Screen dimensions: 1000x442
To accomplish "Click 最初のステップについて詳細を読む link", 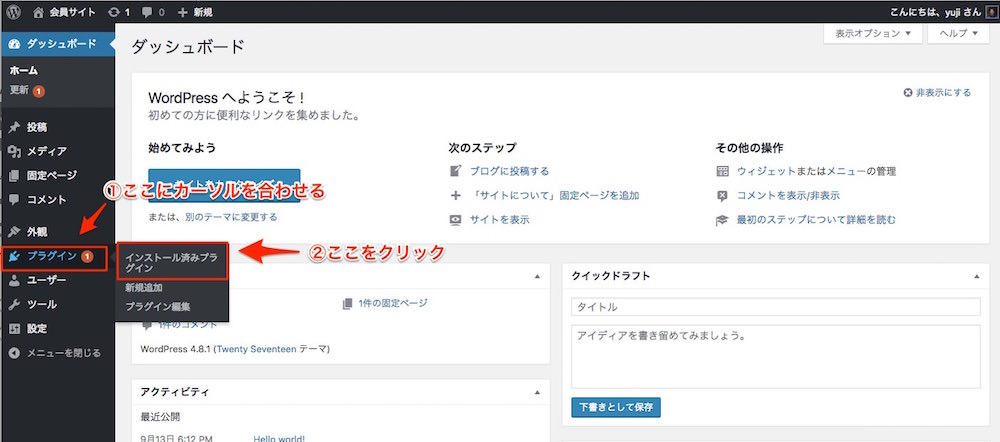I will [816, 219].
